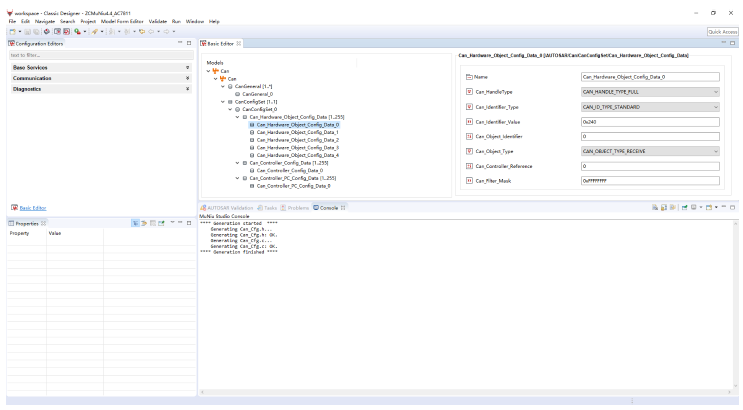Open dropdown arrow next to New icon
743x410 pixels.
coord(20,32)
